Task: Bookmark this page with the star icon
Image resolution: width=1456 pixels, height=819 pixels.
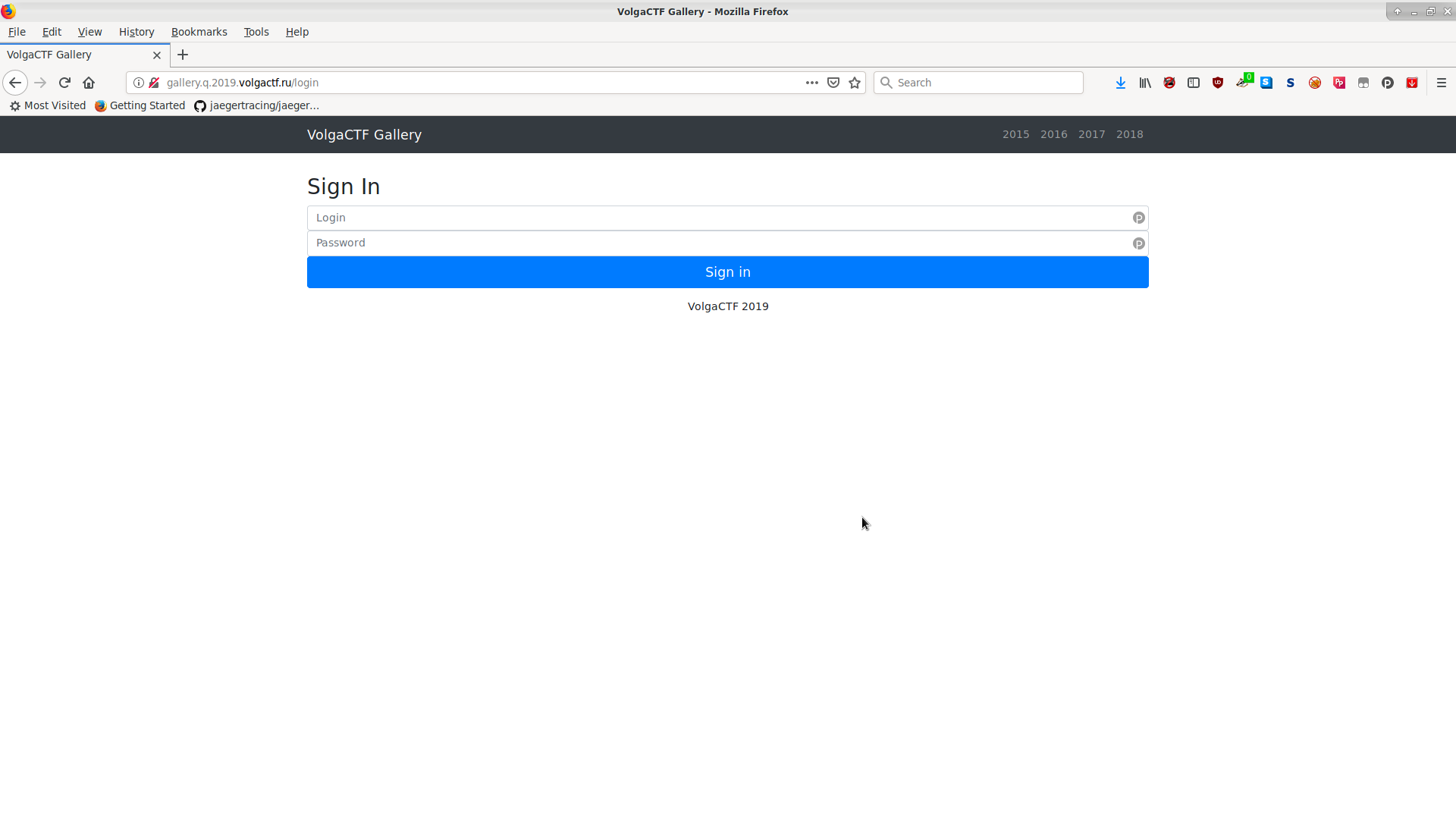Action: pyautogui.click(x=855, y=83)
